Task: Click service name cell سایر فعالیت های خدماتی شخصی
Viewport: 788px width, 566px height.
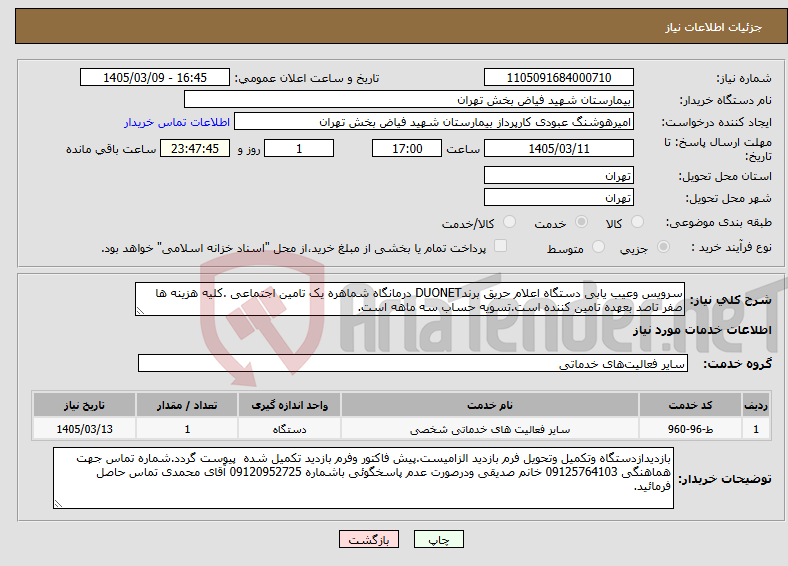Action: tap(489, 429)
